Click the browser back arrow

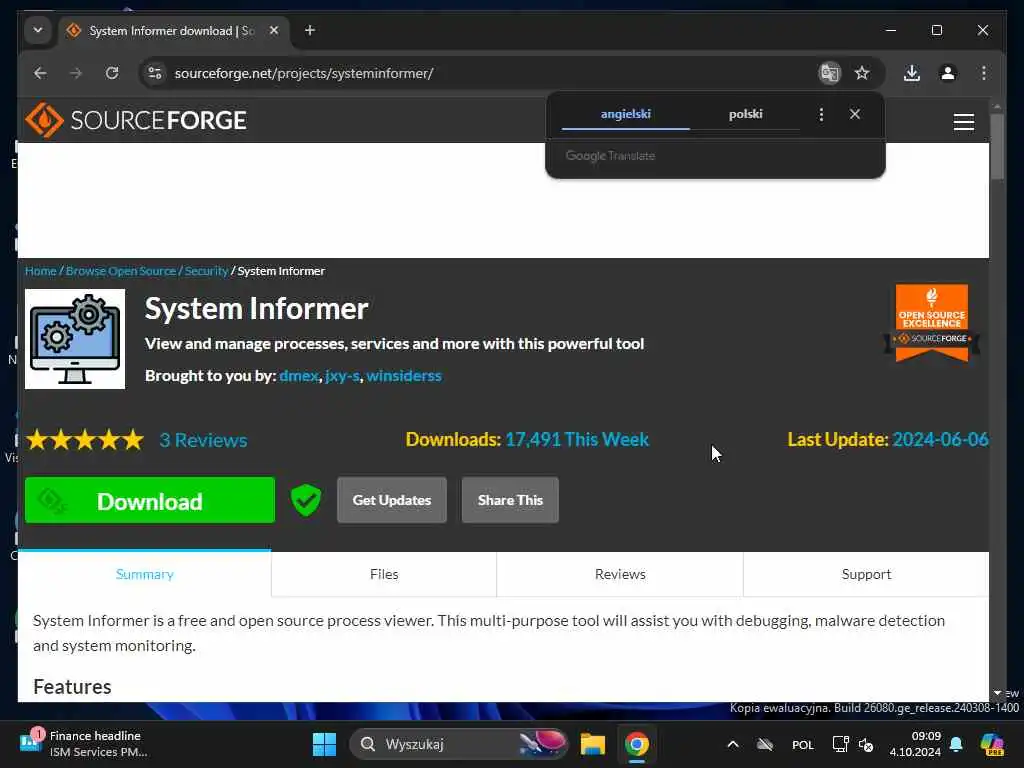[x=40, y=73]
